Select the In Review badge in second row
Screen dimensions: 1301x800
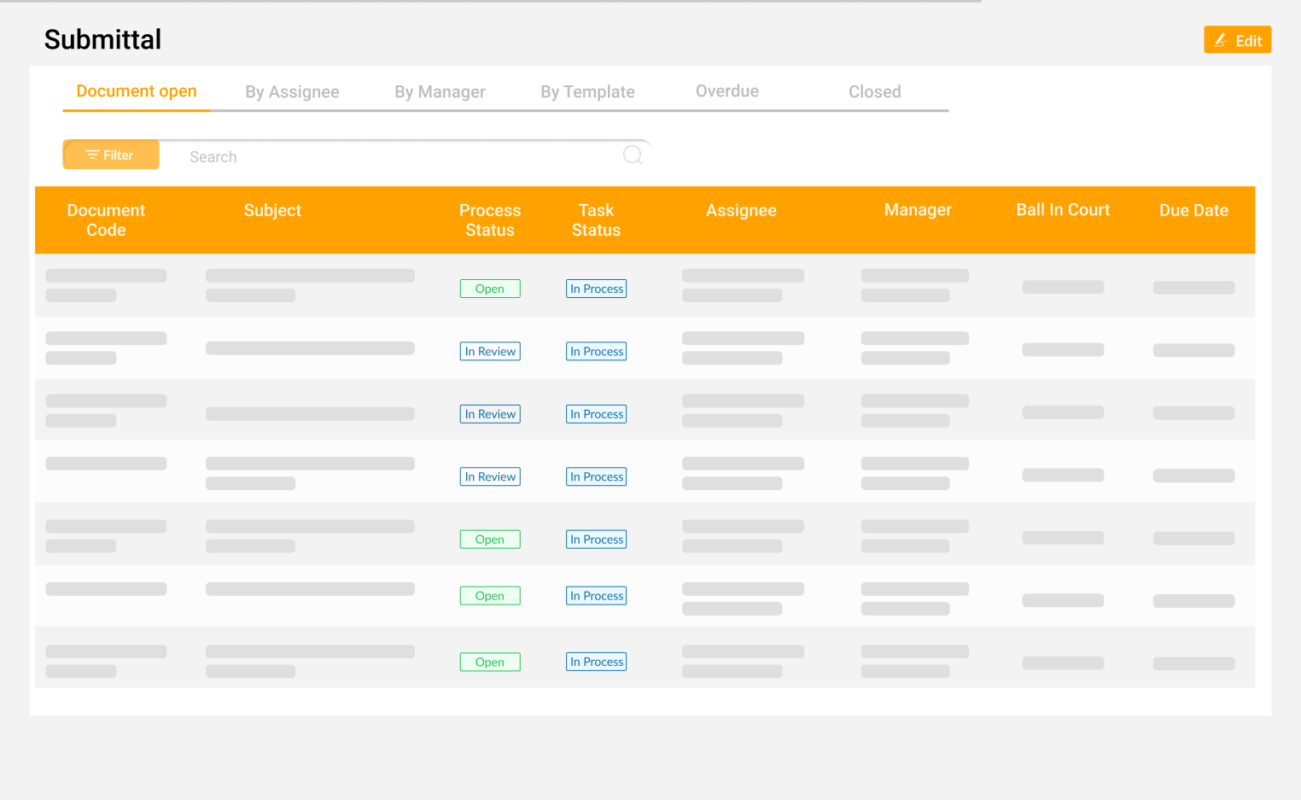[489, 351]
